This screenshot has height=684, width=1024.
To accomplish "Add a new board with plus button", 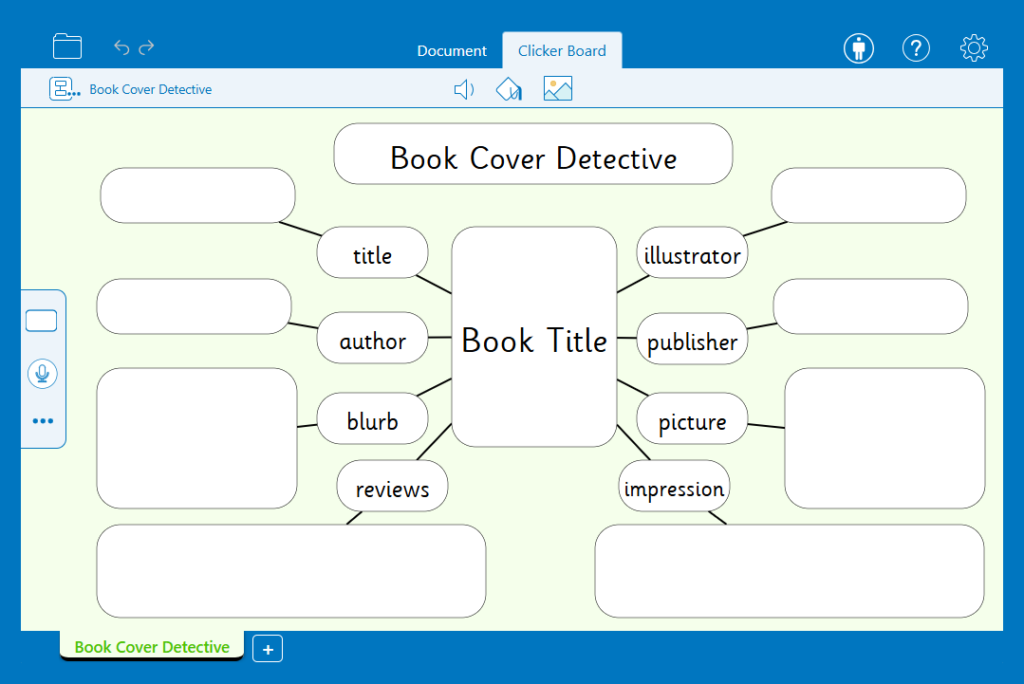I will click(268, 649).
